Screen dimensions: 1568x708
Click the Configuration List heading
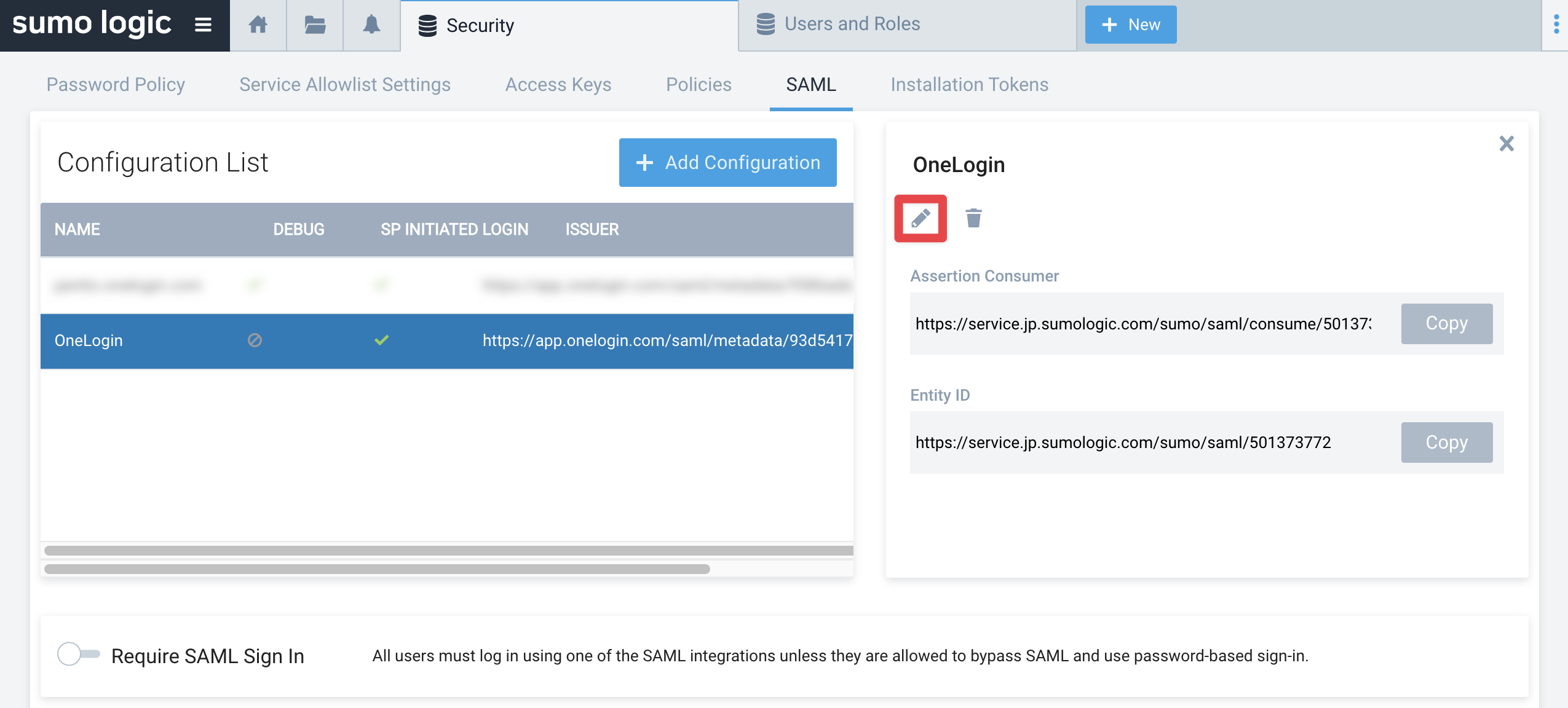163,162
